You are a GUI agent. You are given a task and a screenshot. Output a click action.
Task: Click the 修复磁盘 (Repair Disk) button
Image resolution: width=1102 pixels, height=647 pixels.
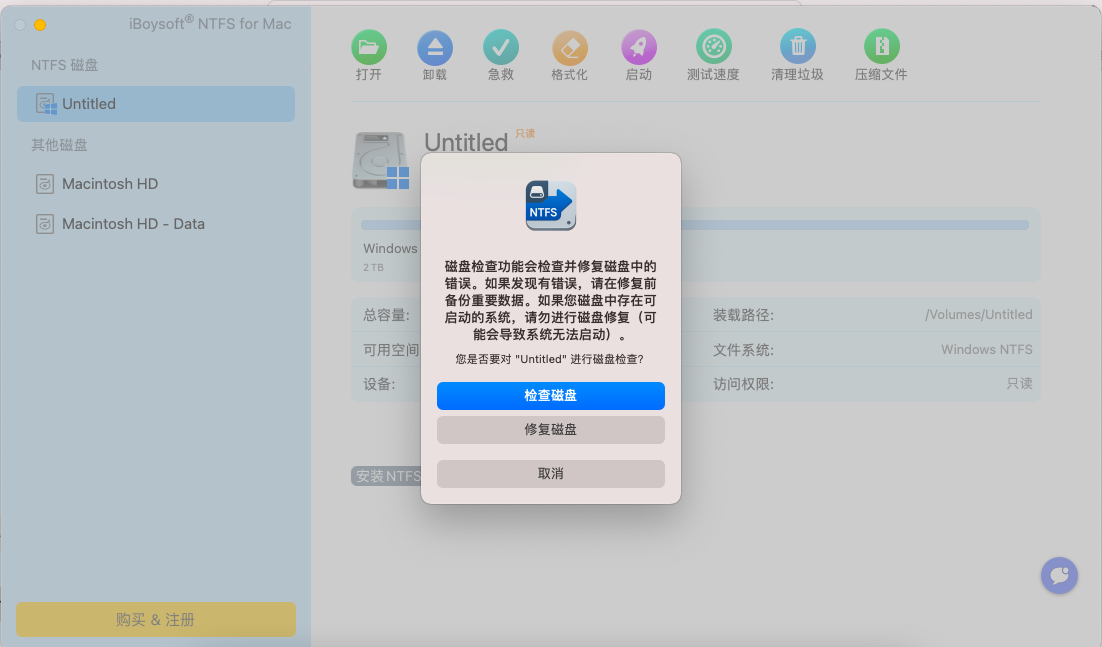[551, 429]
